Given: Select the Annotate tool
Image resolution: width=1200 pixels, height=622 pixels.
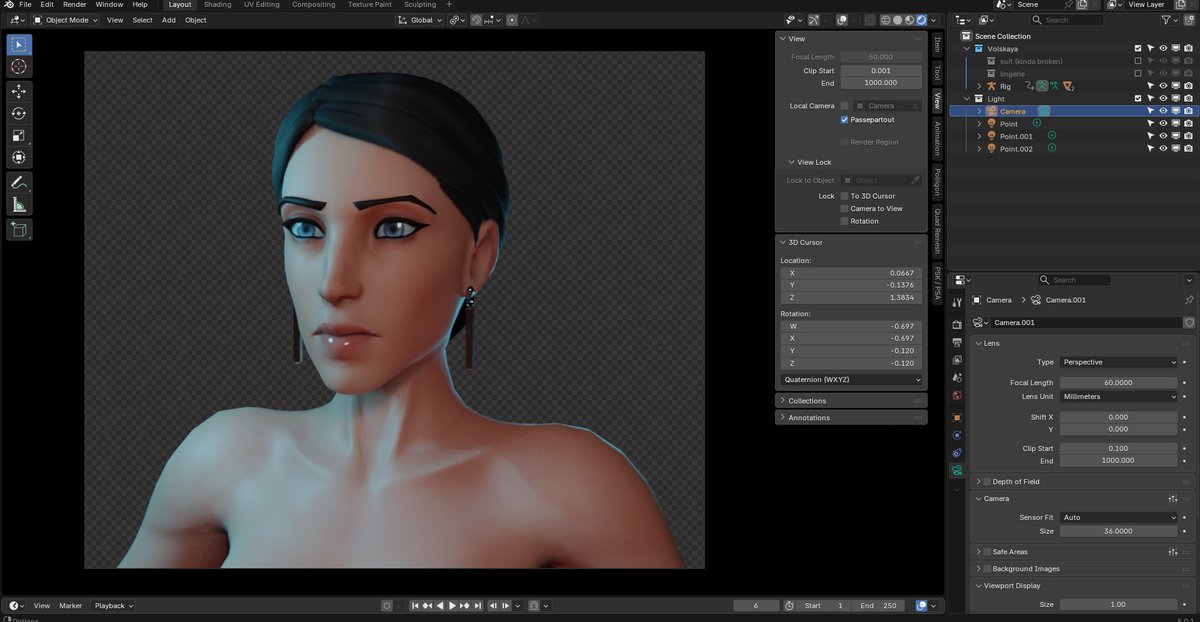Looking at the screenshot, I should 19,183.
